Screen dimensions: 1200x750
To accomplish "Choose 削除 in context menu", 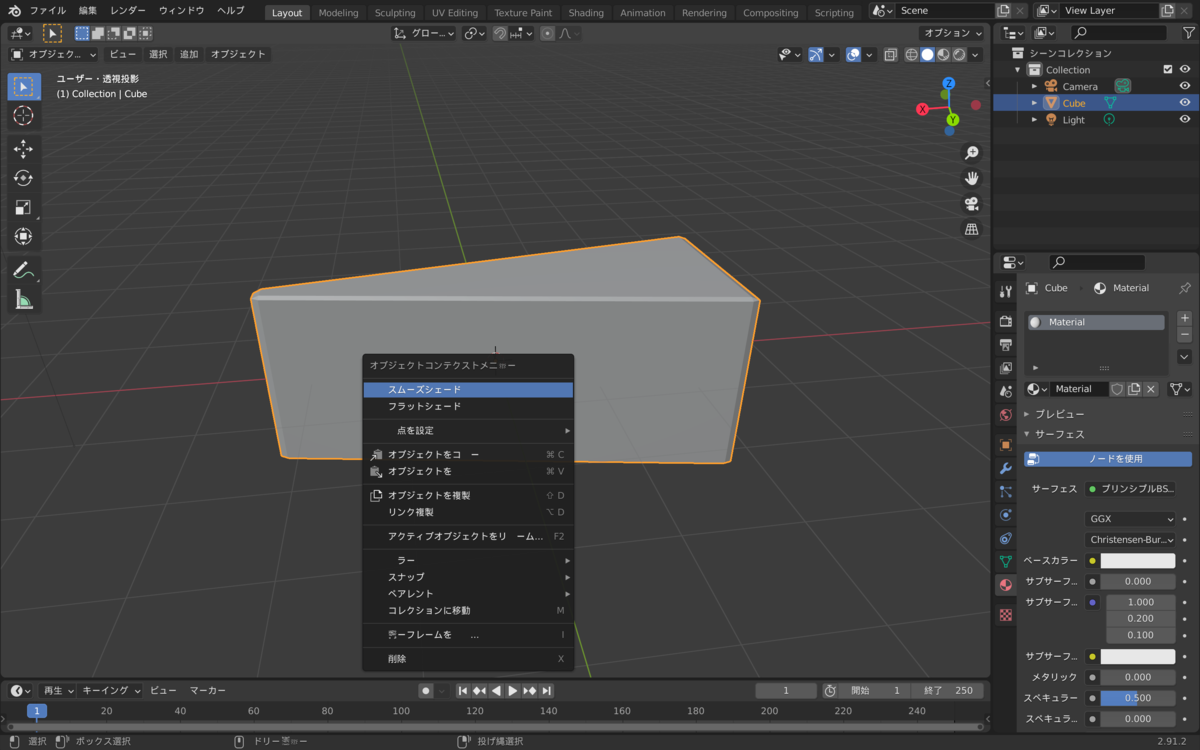I will 468,659.
